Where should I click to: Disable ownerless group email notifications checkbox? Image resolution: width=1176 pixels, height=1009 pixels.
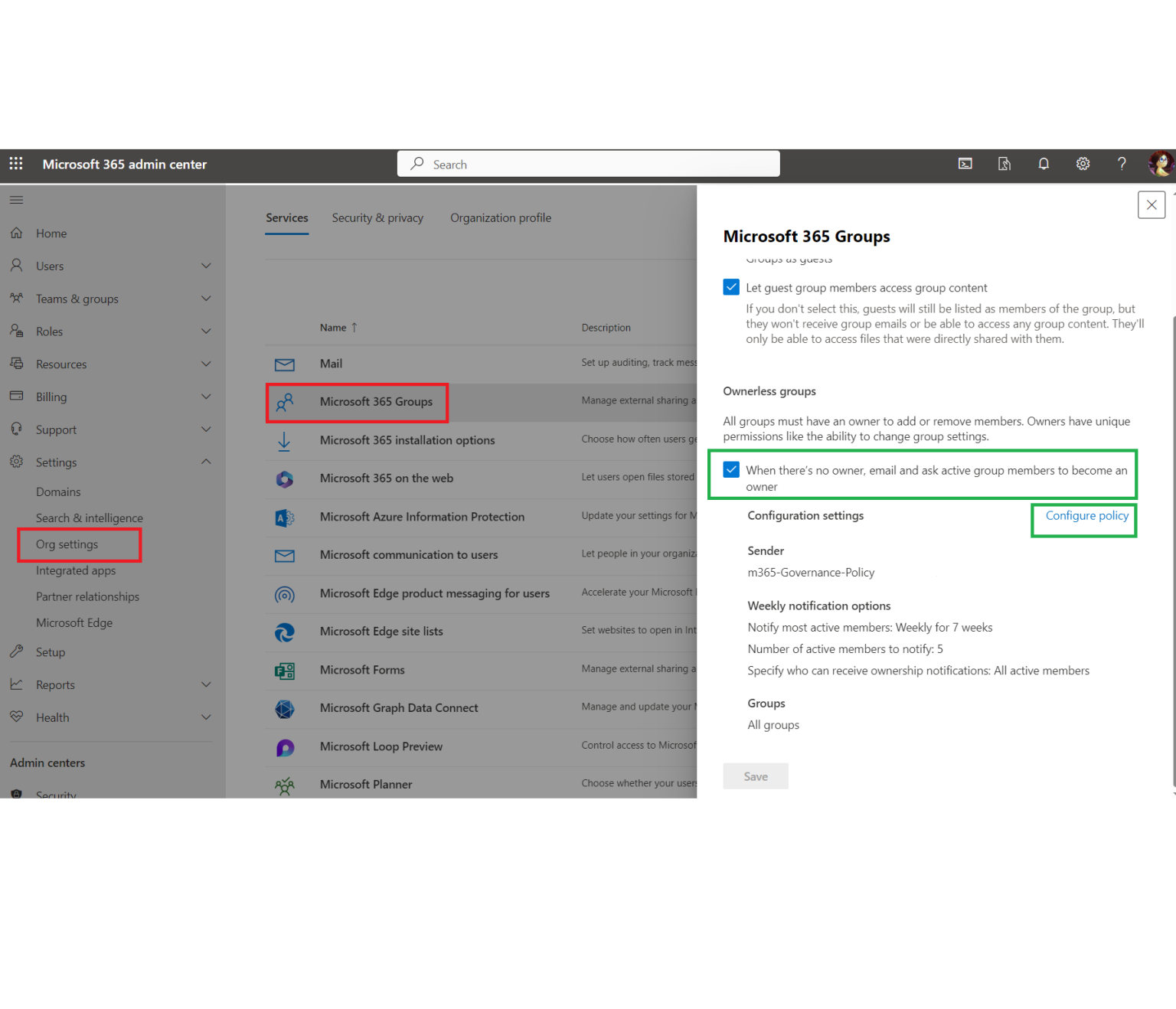tap(731, 469)
